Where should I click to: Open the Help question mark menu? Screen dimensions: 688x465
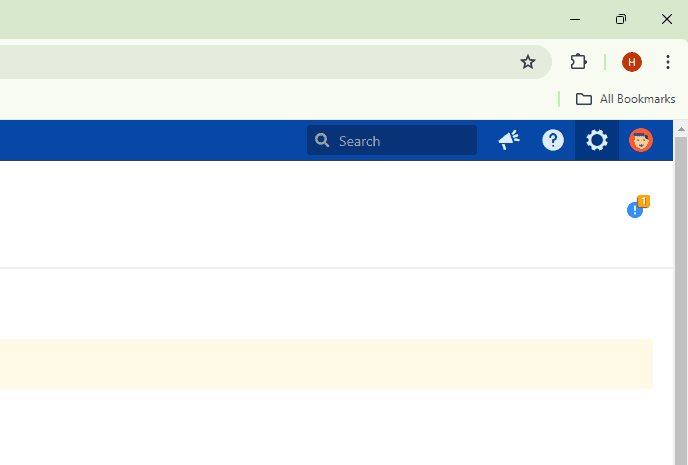coord(553,141)
